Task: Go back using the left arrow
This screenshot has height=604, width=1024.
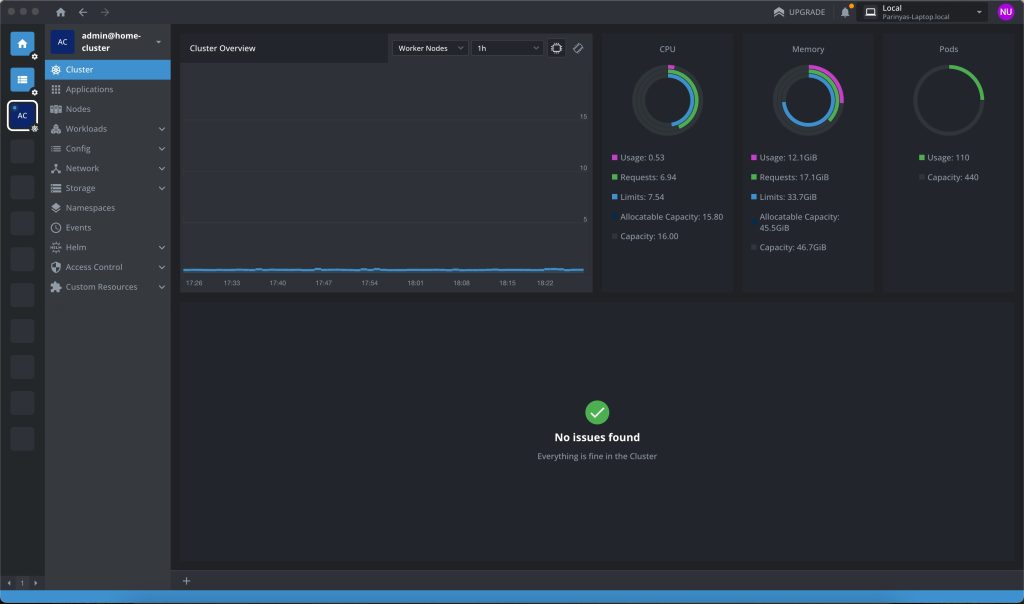Action: click(83, 12)
